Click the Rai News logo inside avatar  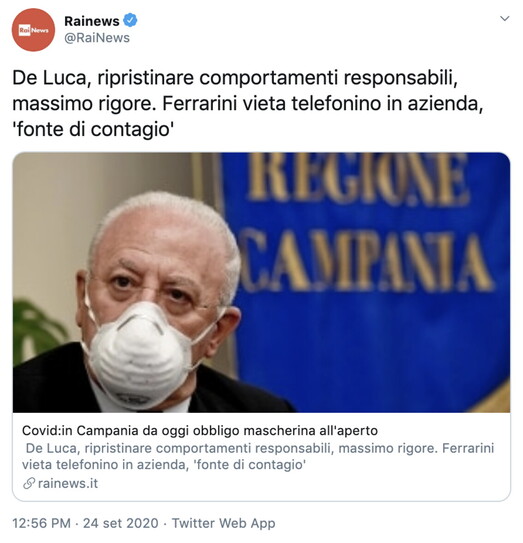point(33,30)
